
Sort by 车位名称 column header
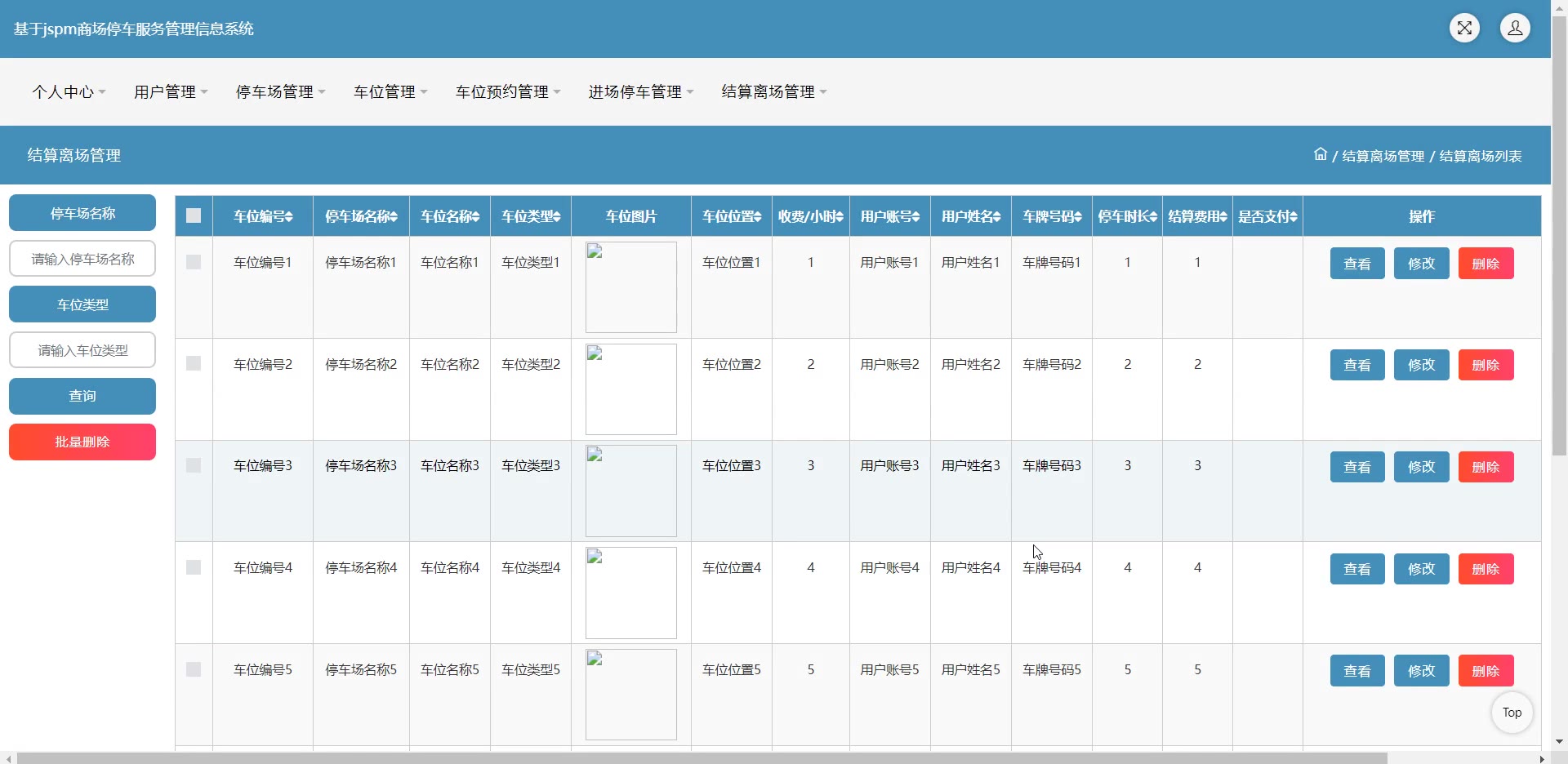point(450,216)
